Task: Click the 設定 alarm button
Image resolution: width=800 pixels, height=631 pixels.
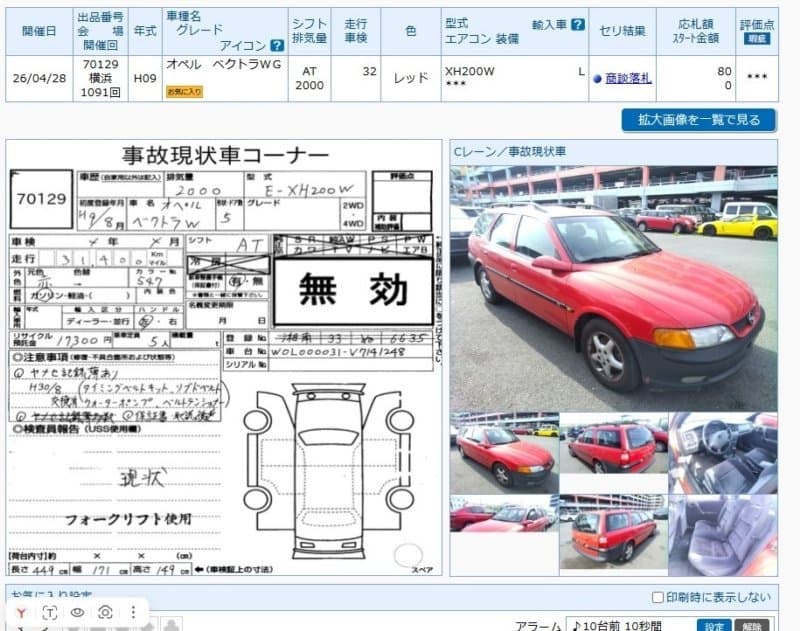Action: [714, 626]
